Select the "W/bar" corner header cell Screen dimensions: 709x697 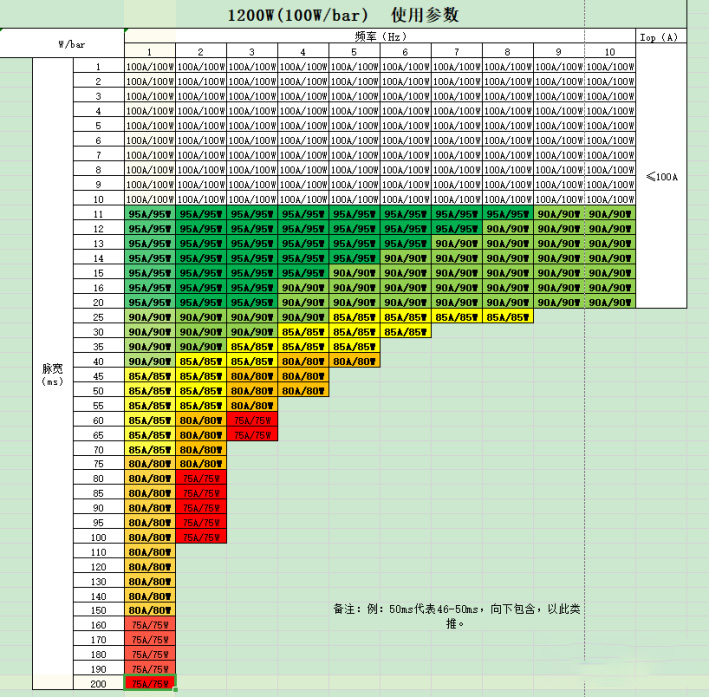coord(62,44)
